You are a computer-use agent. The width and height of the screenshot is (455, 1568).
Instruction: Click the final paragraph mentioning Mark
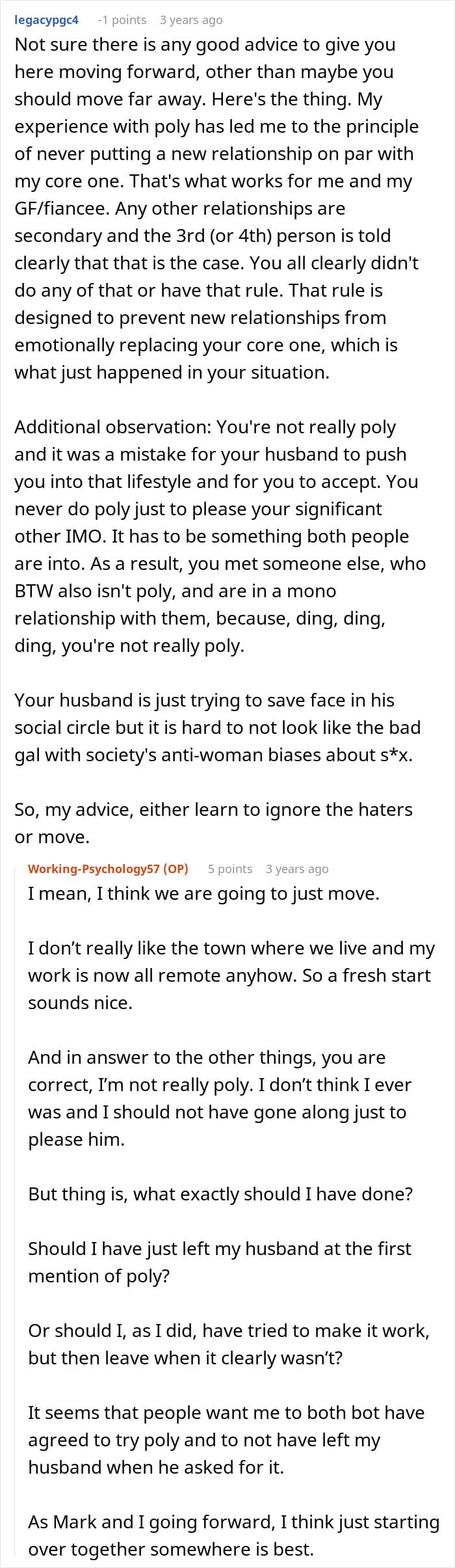pyautogui.click(x=233, y=1535)
